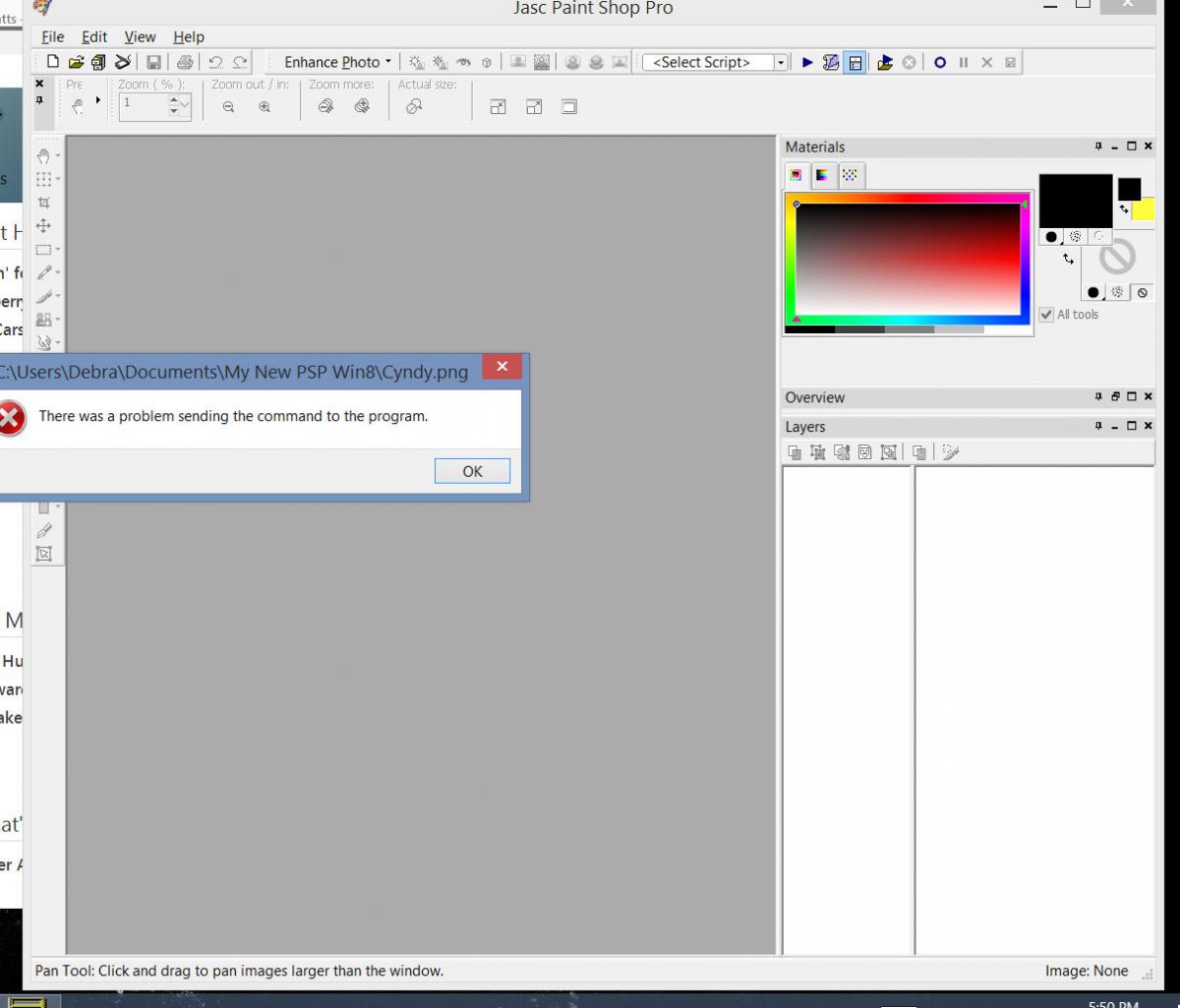
Task: Click the Undo arrow icon
Action: pos(216,62)
